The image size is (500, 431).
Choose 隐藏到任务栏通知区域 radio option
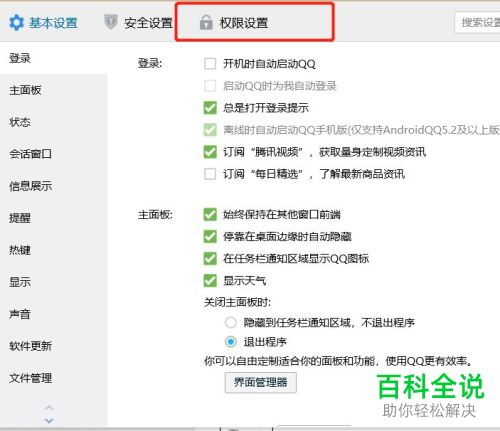[231, 322]
